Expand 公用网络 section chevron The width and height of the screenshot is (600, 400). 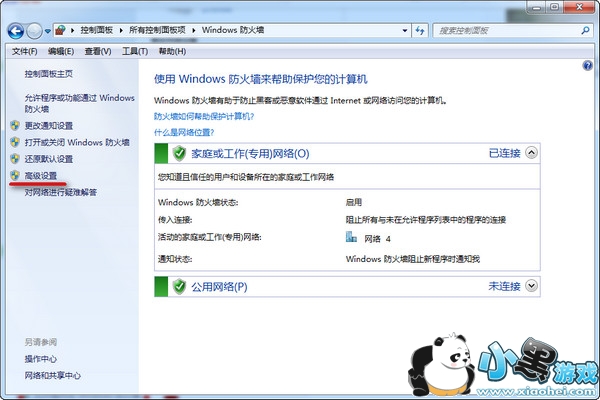pos(531,286)
